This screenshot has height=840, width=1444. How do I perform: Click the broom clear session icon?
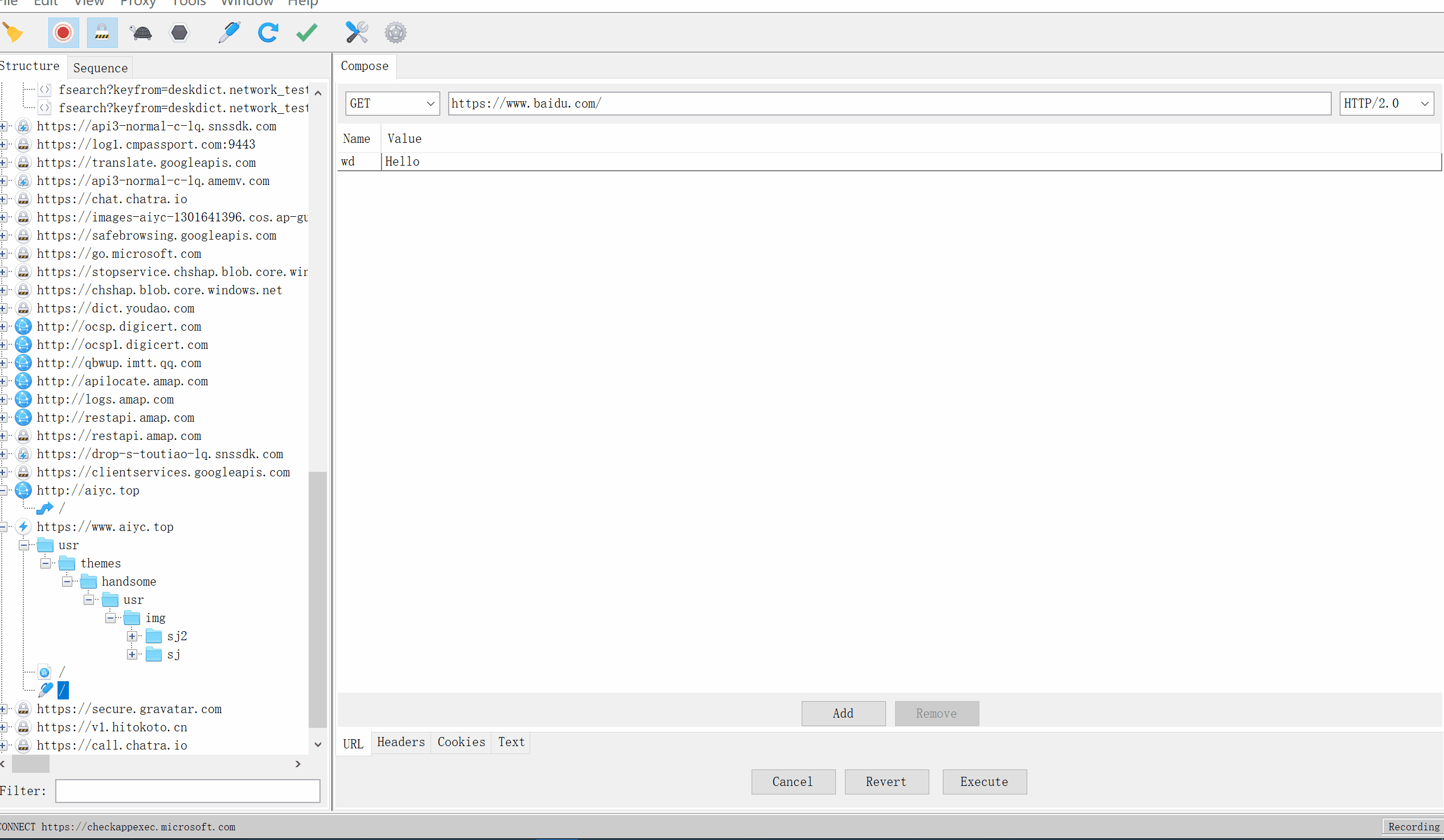pos(13,32)
